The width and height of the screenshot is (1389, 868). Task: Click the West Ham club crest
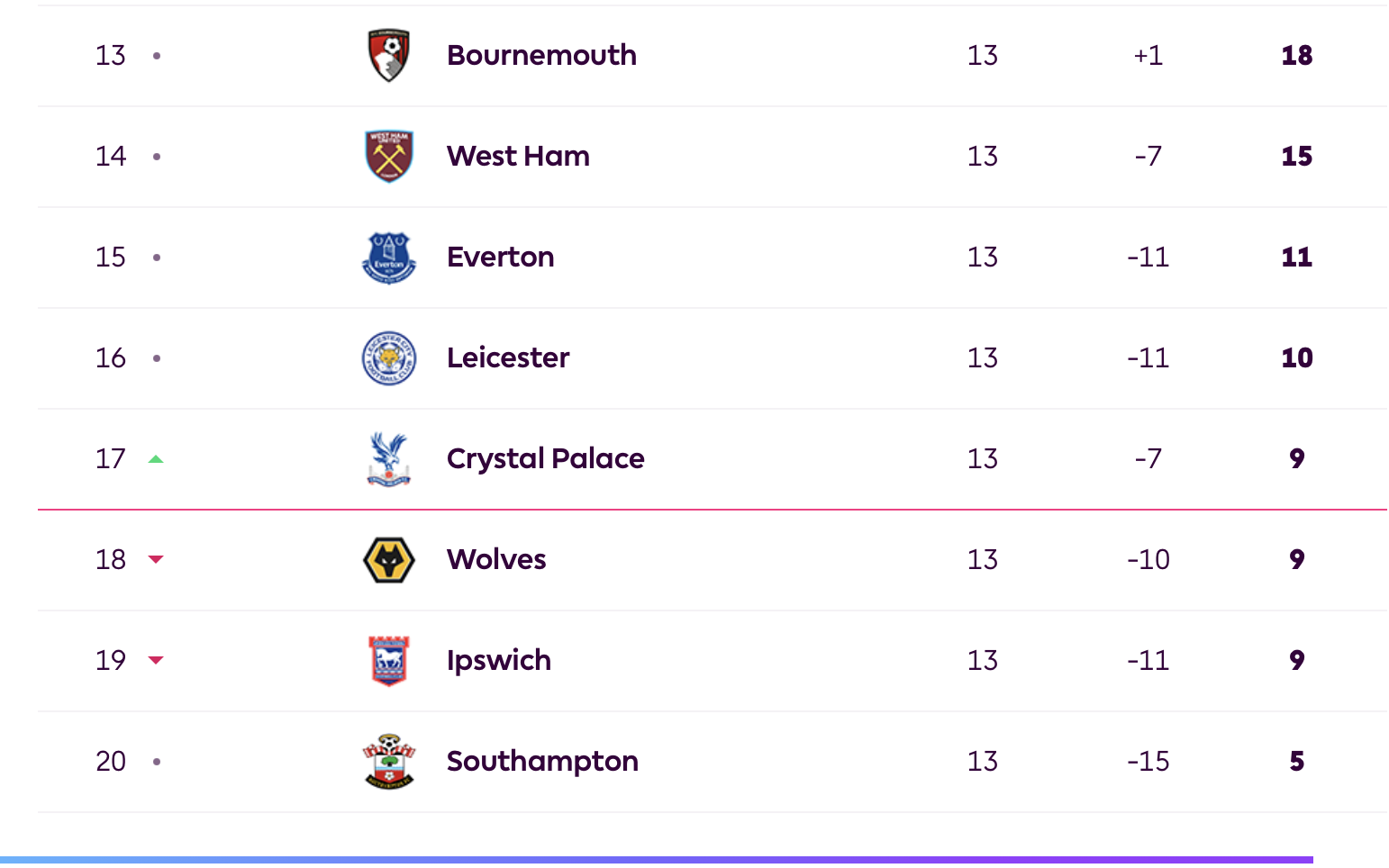point(389,157)
